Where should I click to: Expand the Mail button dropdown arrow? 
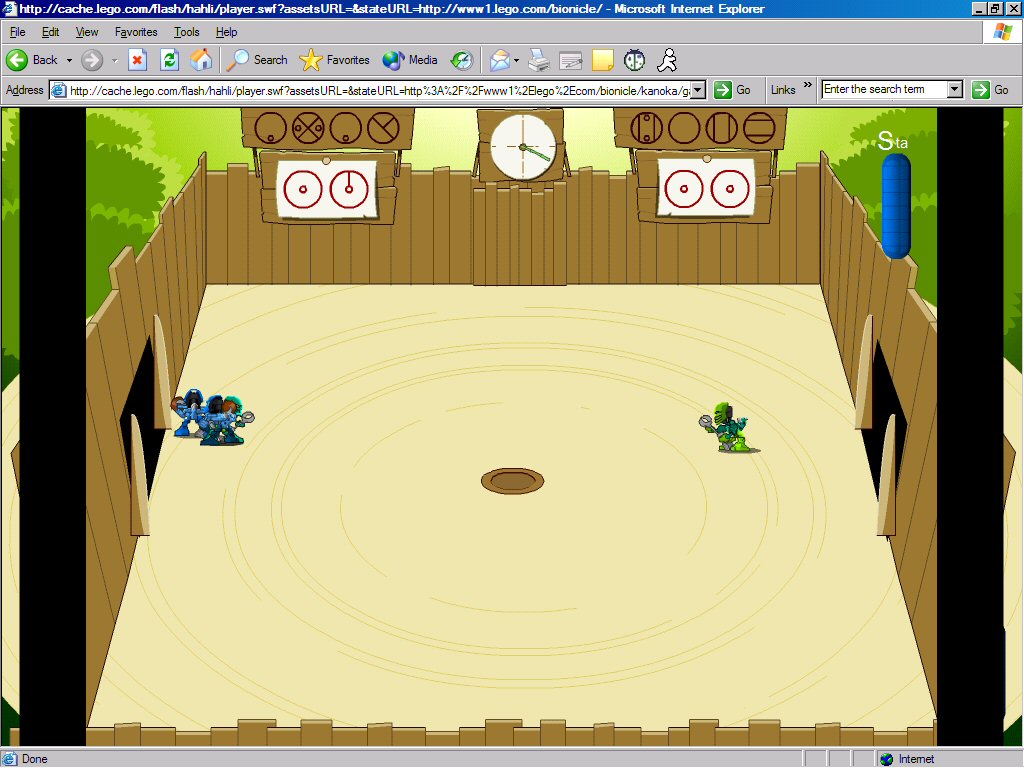(517, 60)
